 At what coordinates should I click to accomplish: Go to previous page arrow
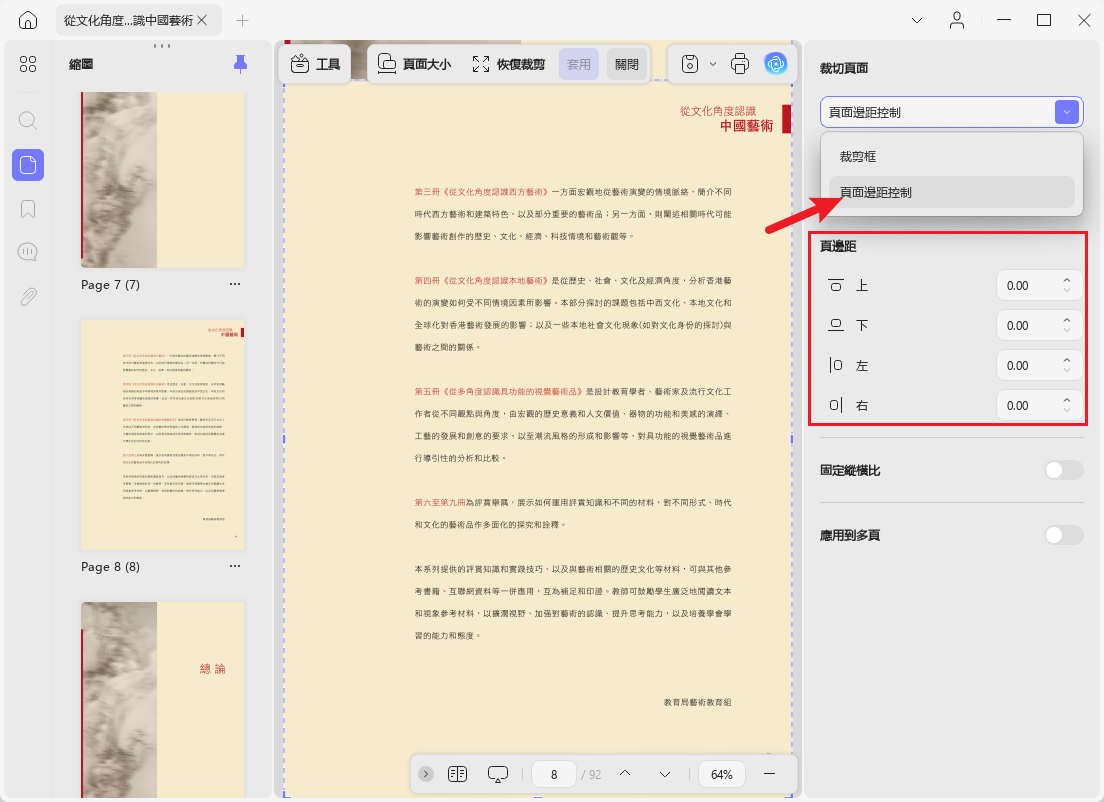click(x=625, y=774)
